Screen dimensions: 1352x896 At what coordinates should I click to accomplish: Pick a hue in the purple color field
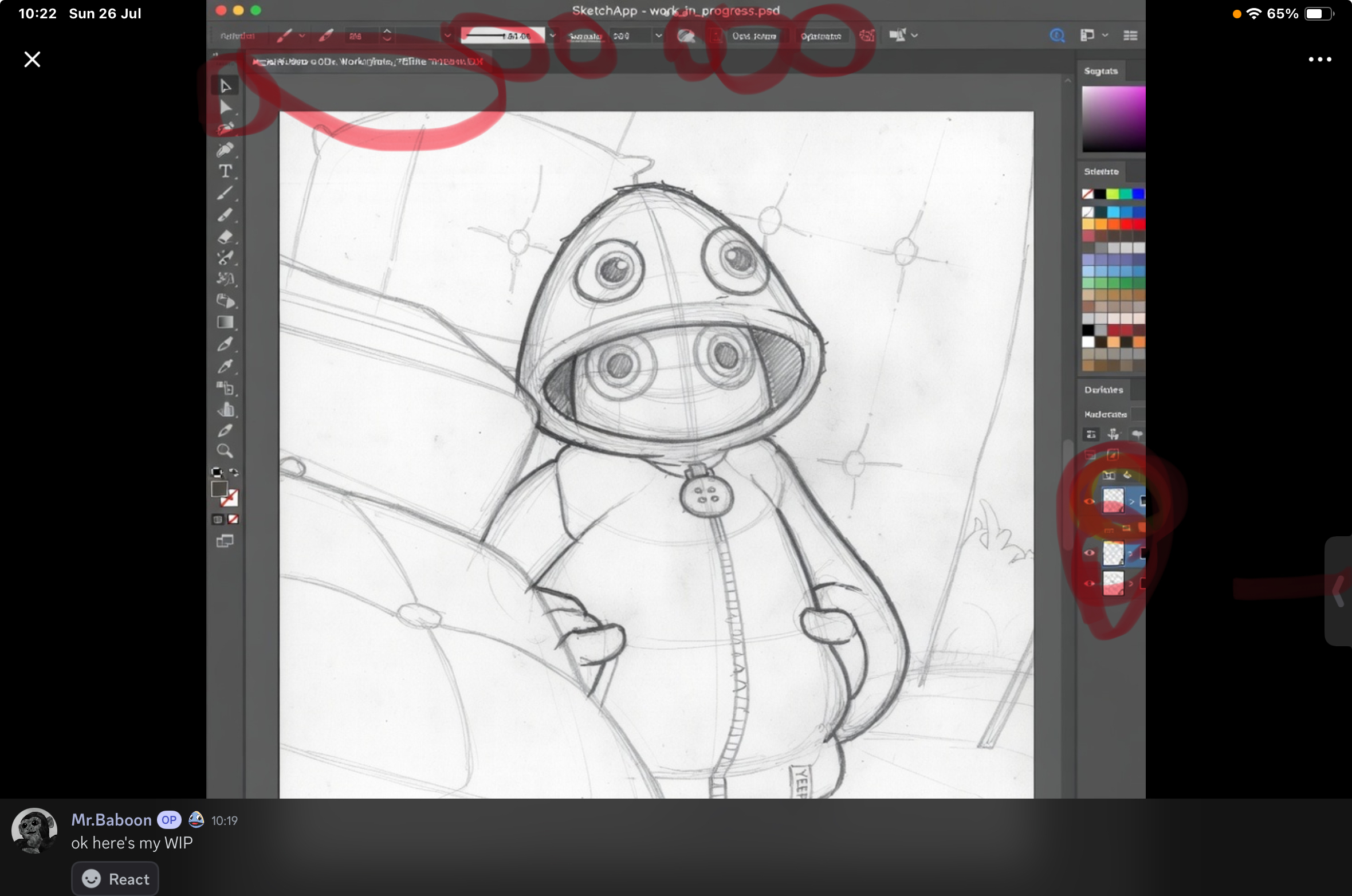coord(1114,119)
